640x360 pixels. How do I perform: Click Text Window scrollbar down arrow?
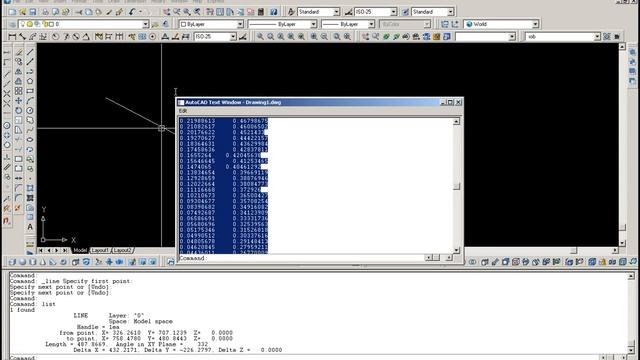456,250
